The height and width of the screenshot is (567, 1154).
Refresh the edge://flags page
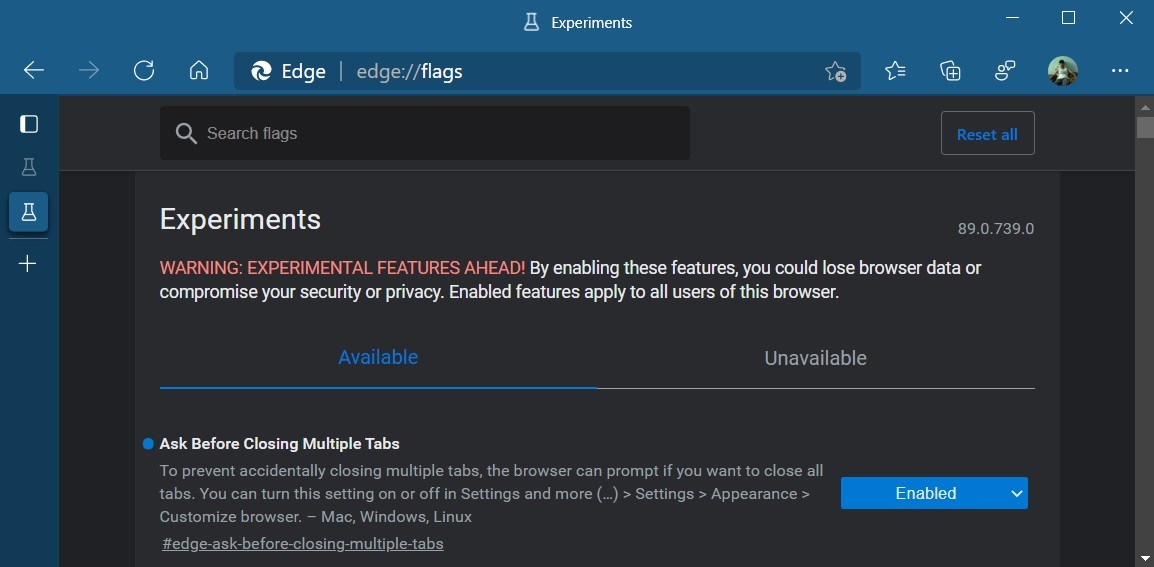[x=144, y=71]
